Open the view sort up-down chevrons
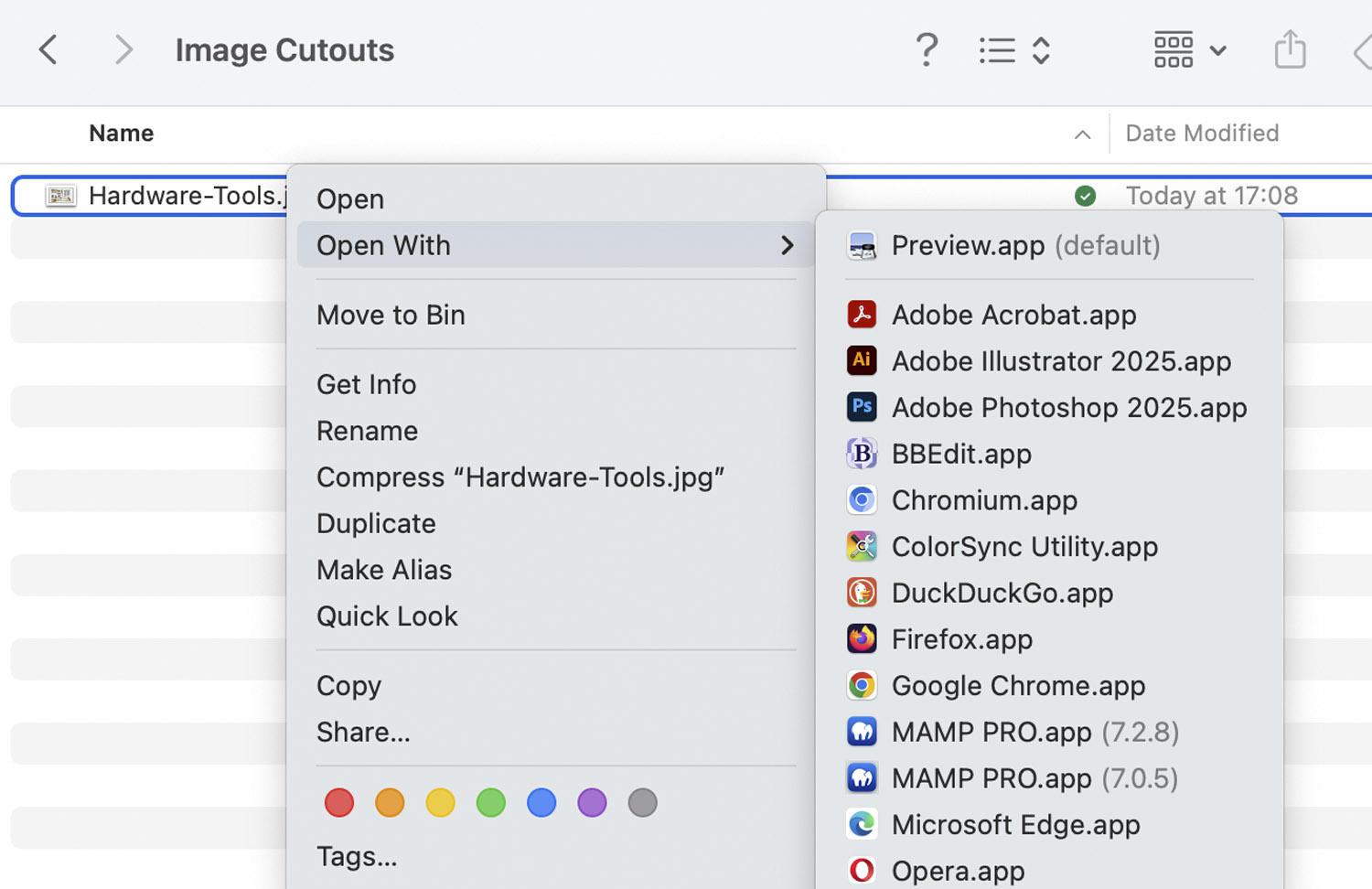The width and height of the screenshot is (1372, 889). coord(1041,50)
